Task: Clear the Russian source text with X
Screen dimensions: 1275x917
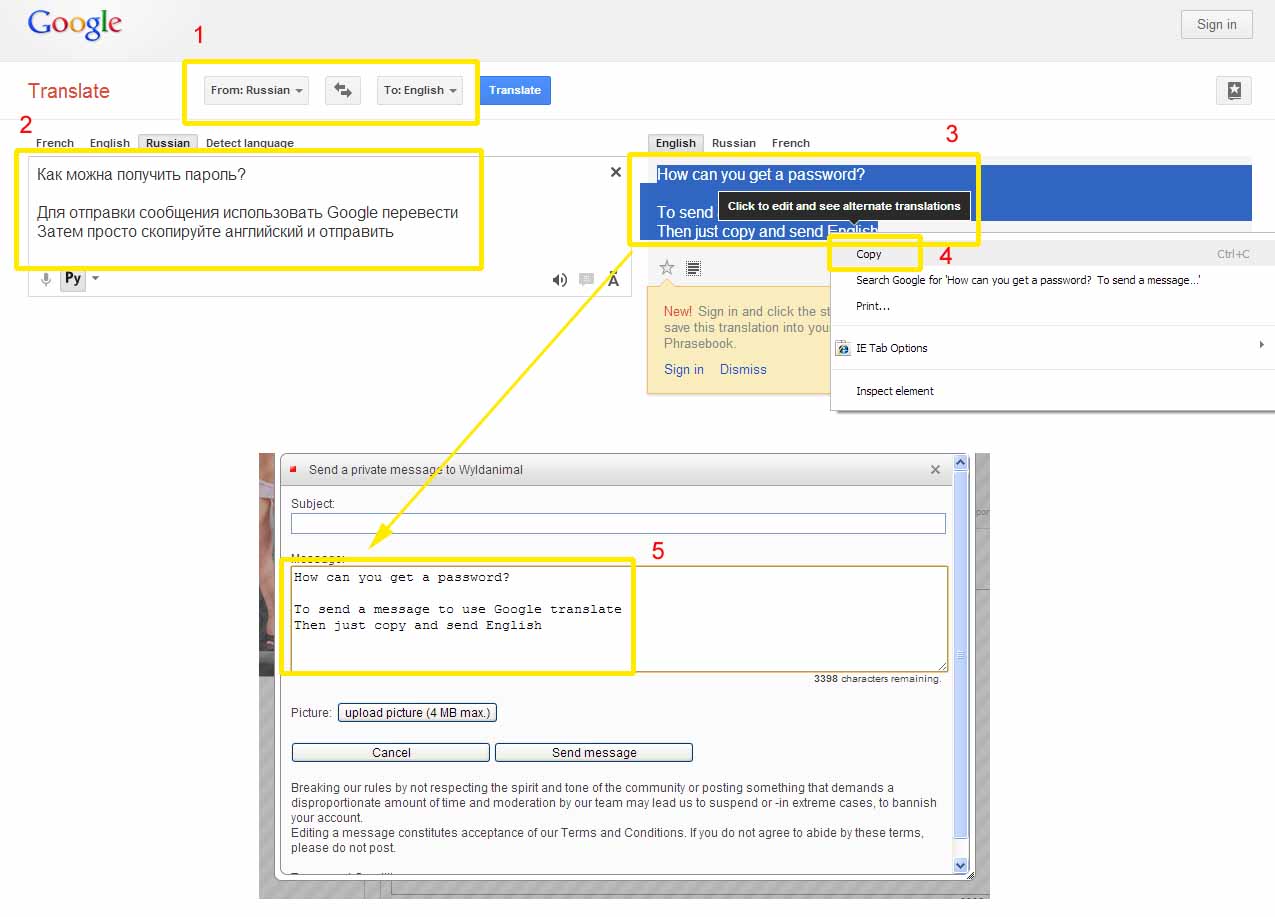Action: click(x=616, y=172)
